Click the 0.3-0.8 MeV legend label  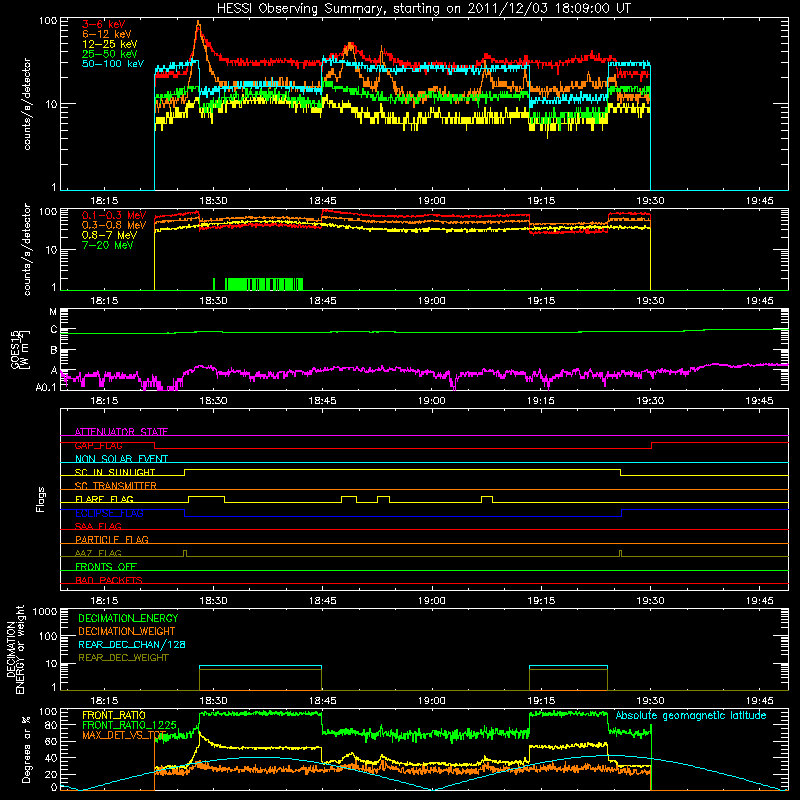(x=114, y=225)
